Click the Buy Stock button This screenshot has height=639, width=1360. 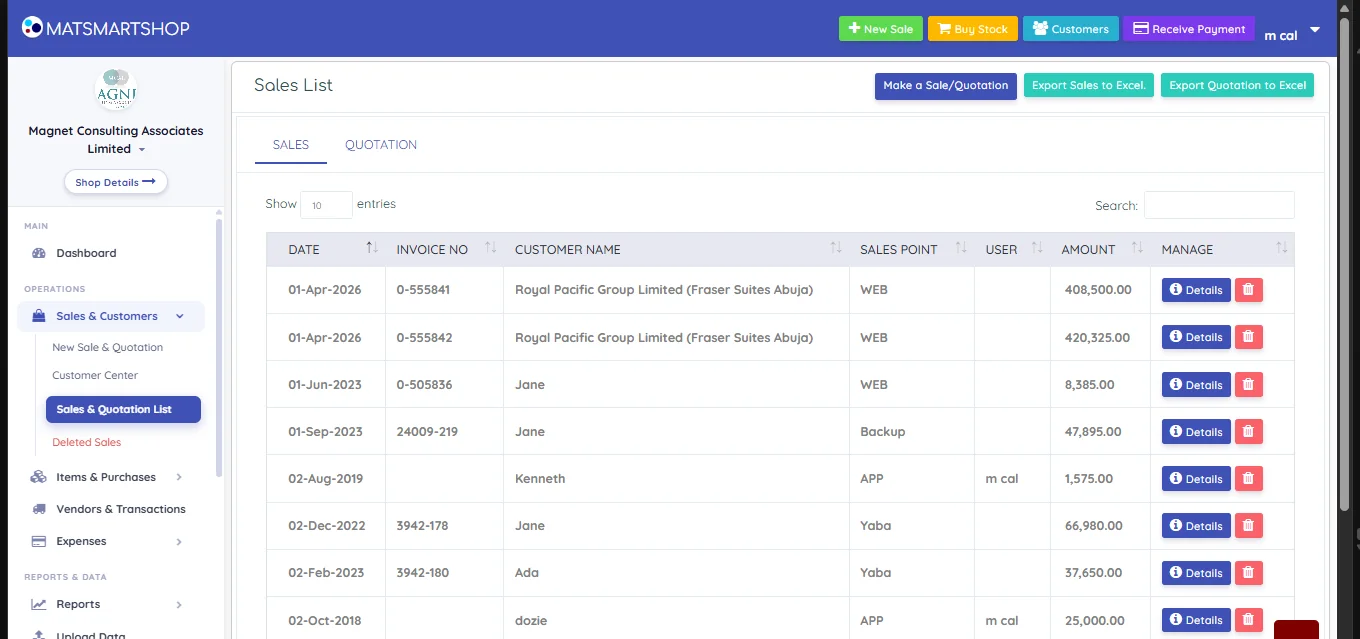(x=973, y=29)
